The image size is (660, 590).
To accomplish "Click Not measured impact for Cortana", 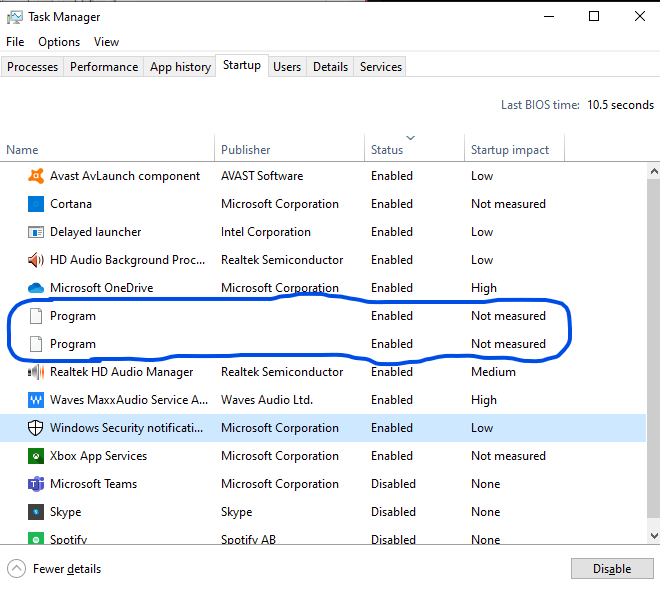I will coord(508,204).
